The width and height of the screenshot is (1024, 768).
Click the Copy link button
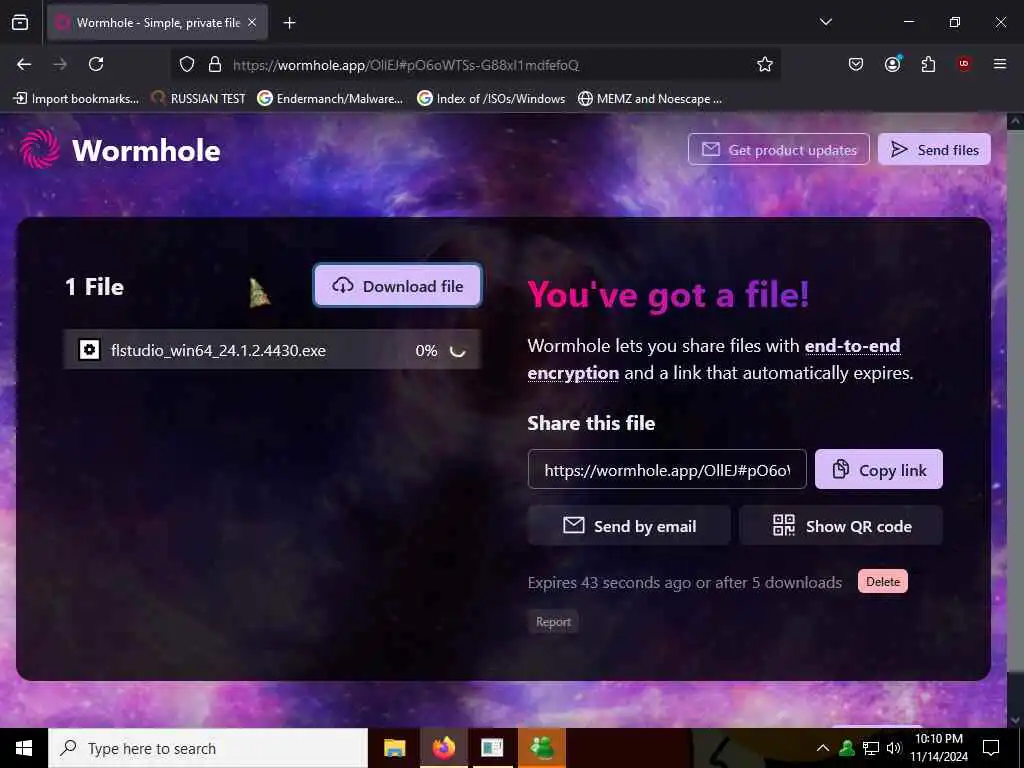879,470
